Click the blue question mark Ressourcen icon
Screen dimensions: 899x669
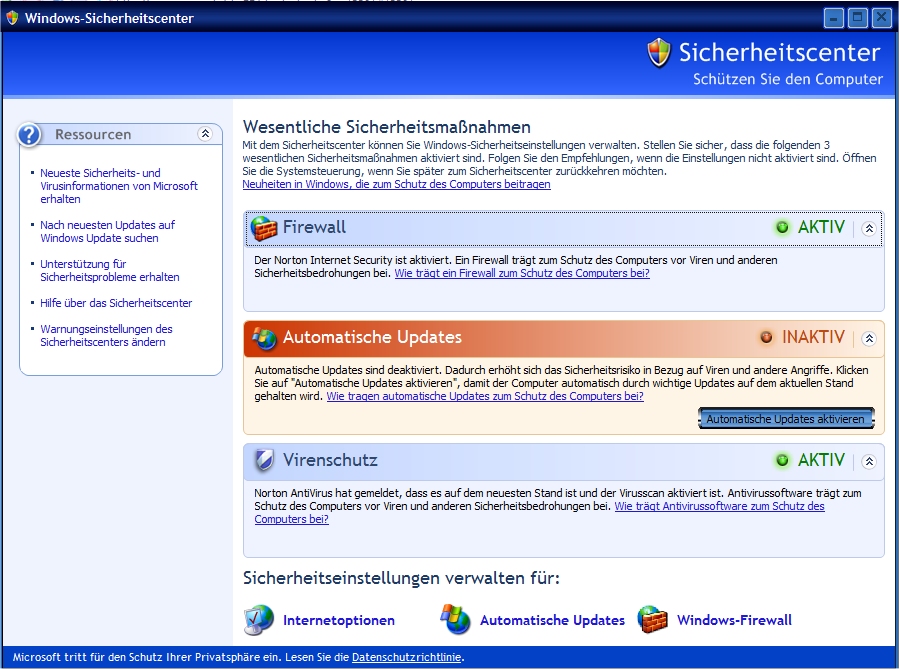pyautogui.click(x=31, y=135)
